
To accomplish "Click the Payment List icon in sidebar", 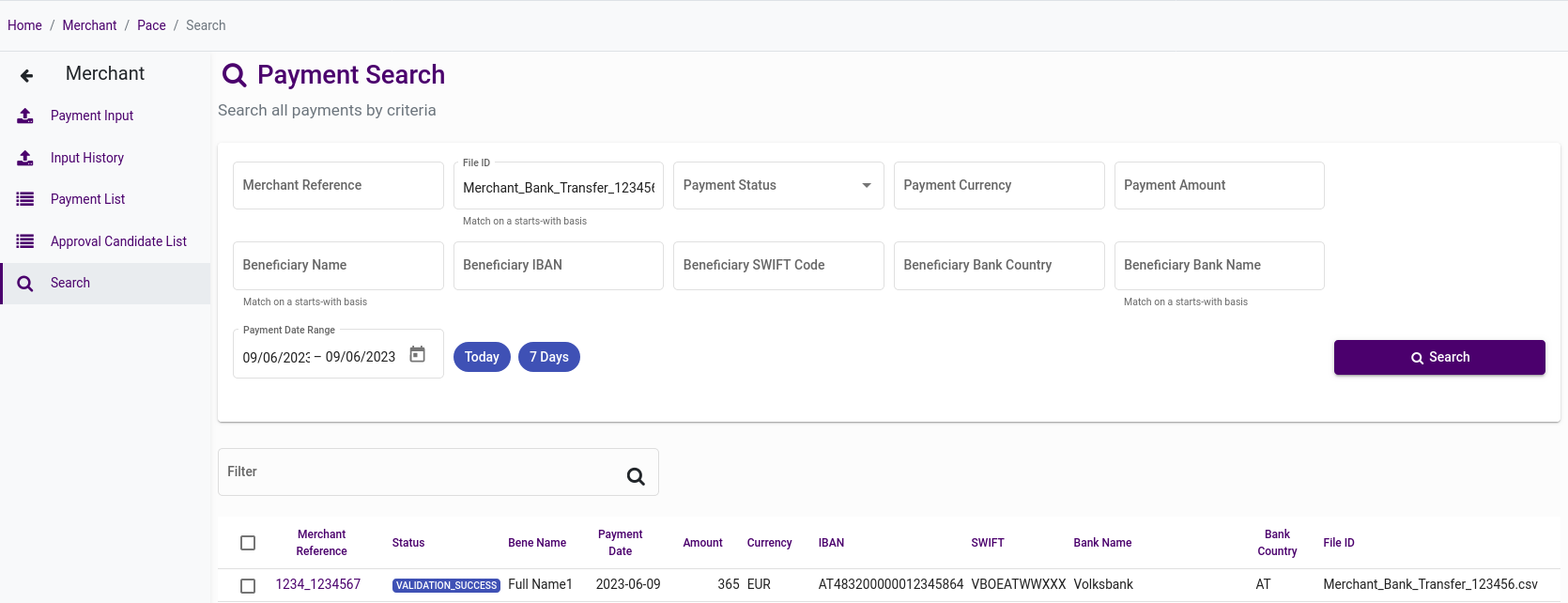I will pos(25,199).
